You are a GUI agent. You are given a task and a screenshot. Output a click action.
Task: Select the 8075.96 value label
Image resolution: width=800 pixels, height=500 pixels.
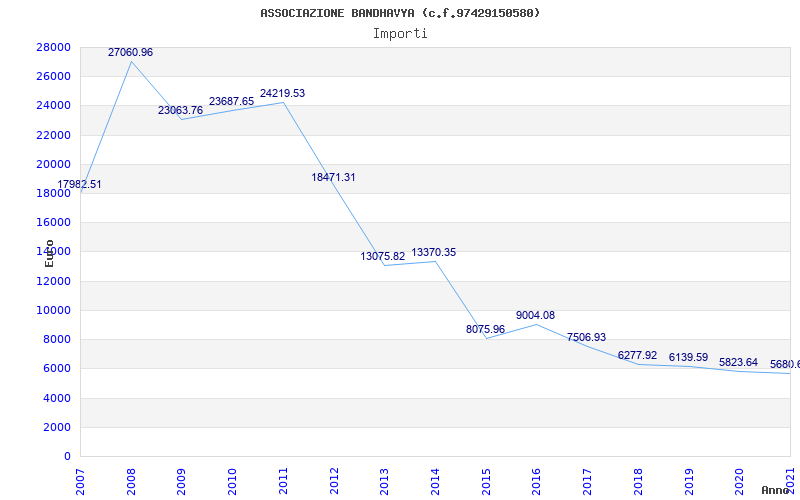coord(485,329)
